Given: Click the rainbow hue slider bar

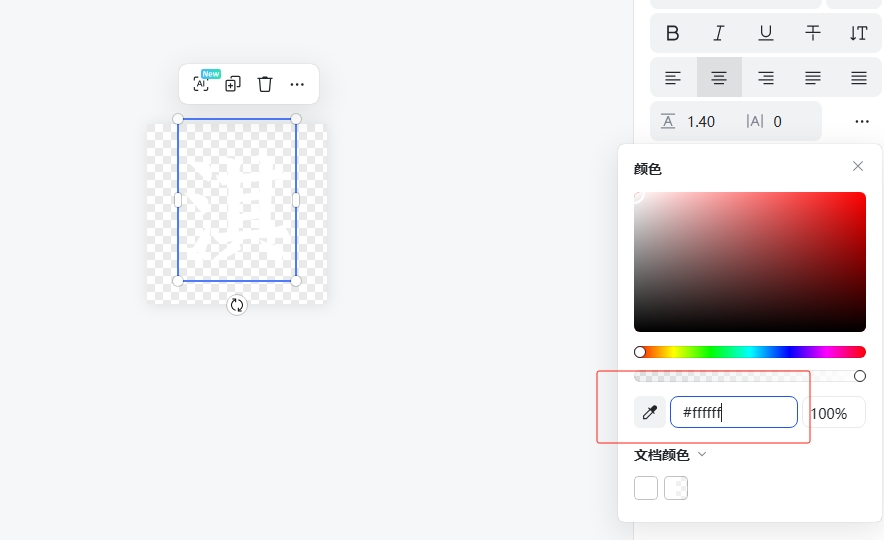Looking at the screenshot, I should tap(750, 352).
